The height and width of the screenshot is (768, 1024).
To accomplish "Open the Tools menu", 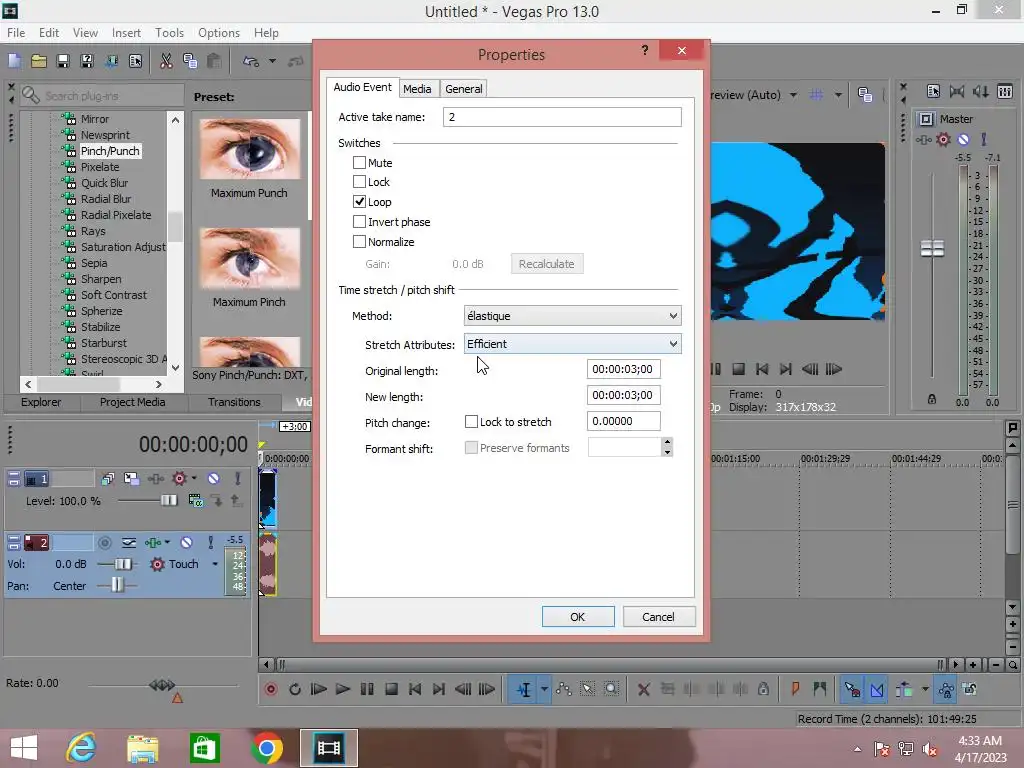I will (169, 33).
